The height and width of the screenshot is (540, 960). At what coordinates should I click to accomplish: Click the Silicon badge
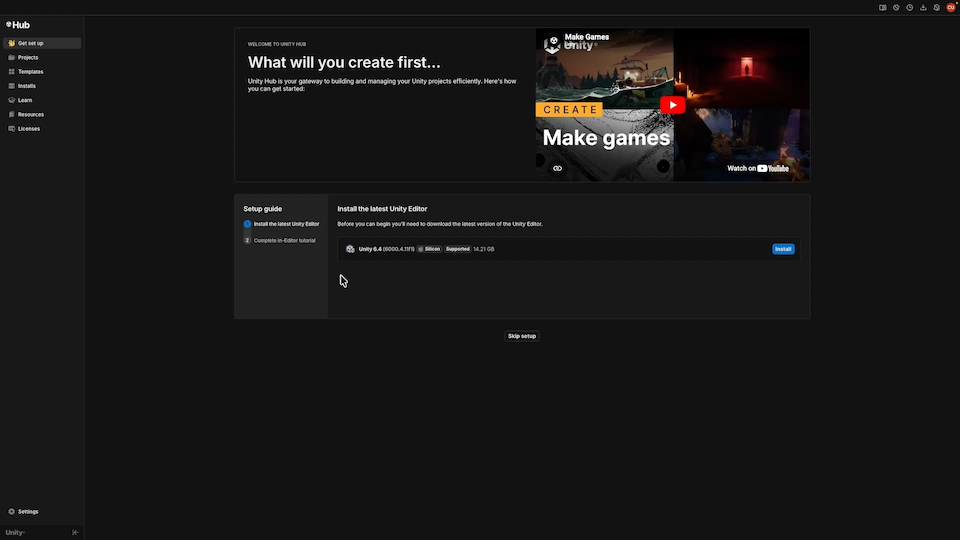pos(429,249)
